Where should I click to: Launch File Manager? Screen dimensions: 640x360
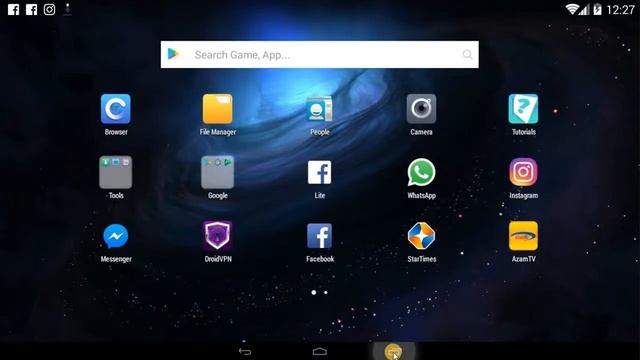click(218, 109)
